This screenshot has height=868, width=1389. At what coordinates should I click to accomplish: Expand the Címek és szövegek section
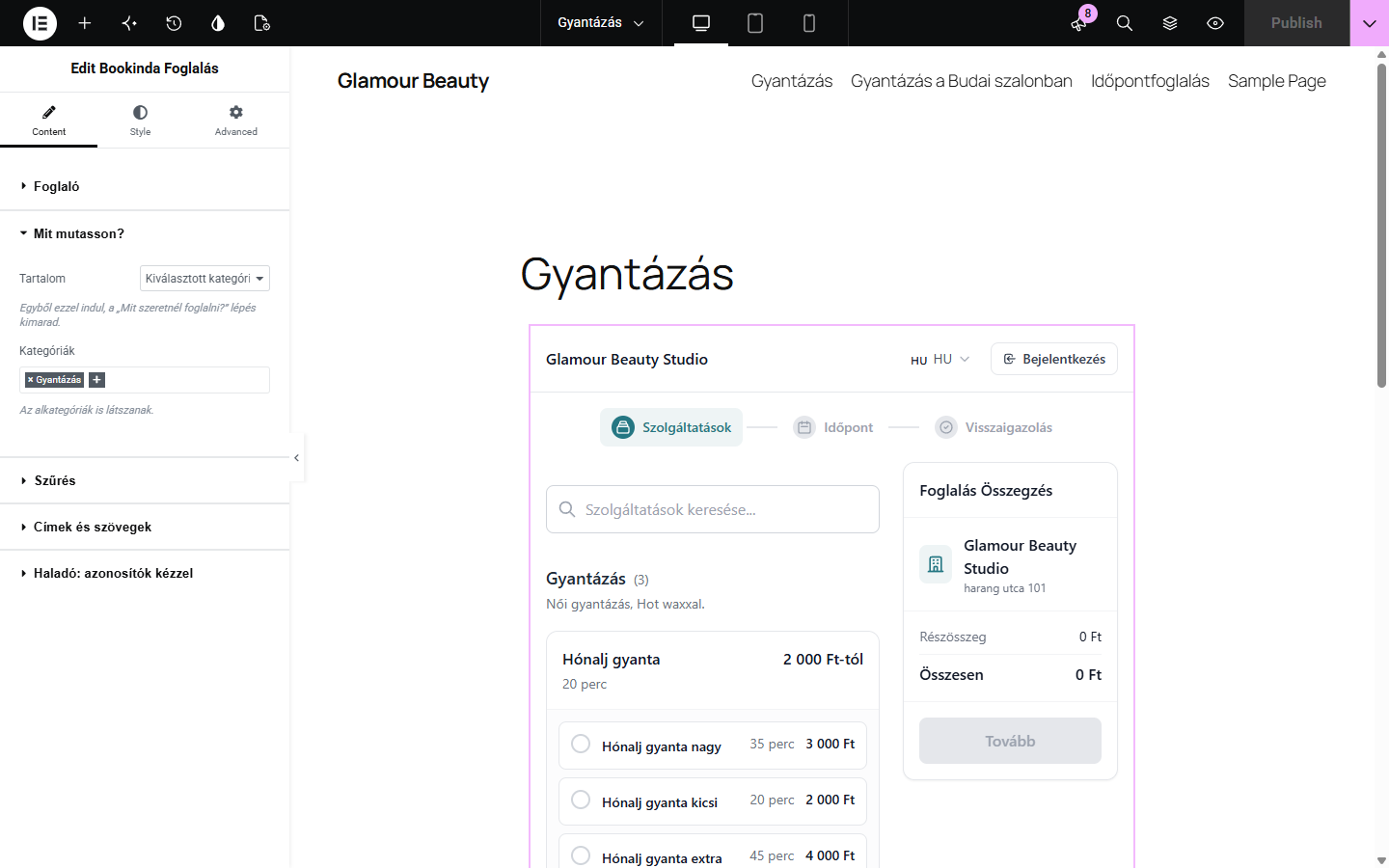tap(145, 527)
